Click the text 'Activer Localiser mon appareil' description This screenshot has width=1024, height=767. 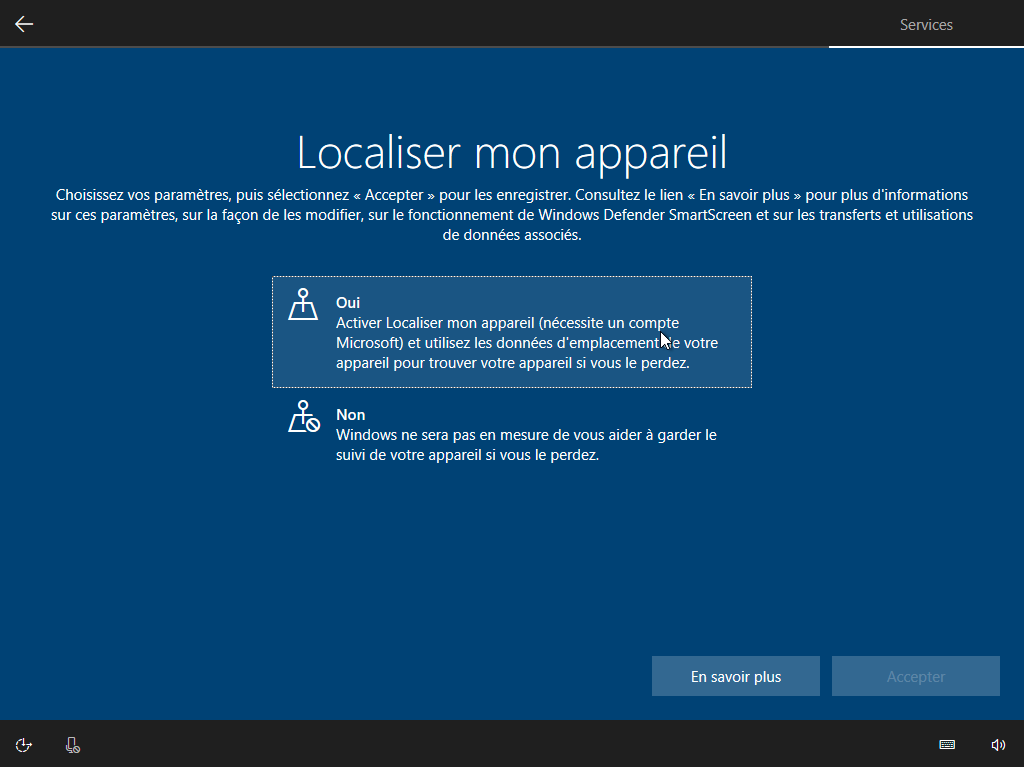(527, 343)
